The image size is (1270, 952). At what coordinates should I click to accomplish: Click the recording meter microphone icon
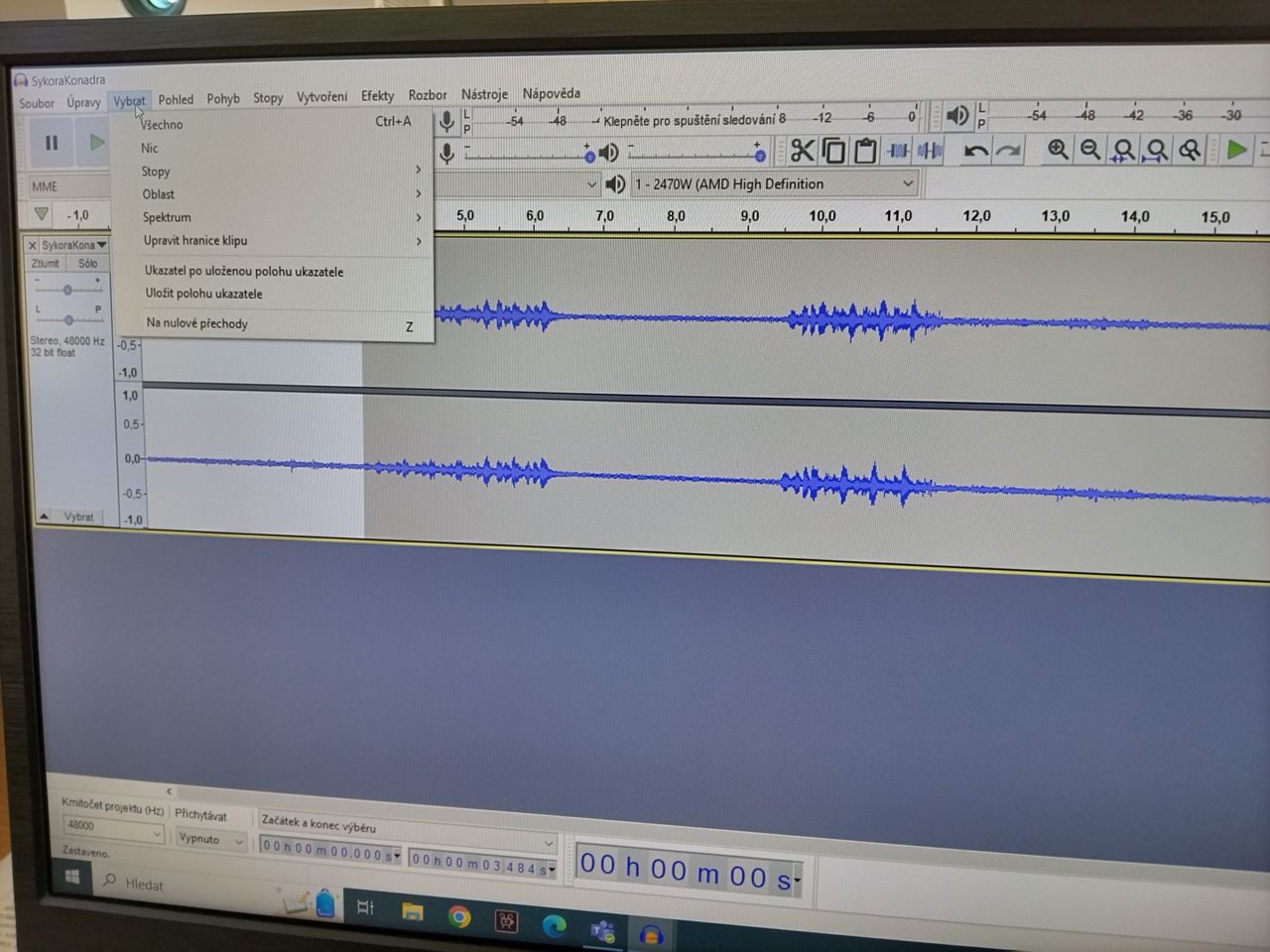(446, 121)
